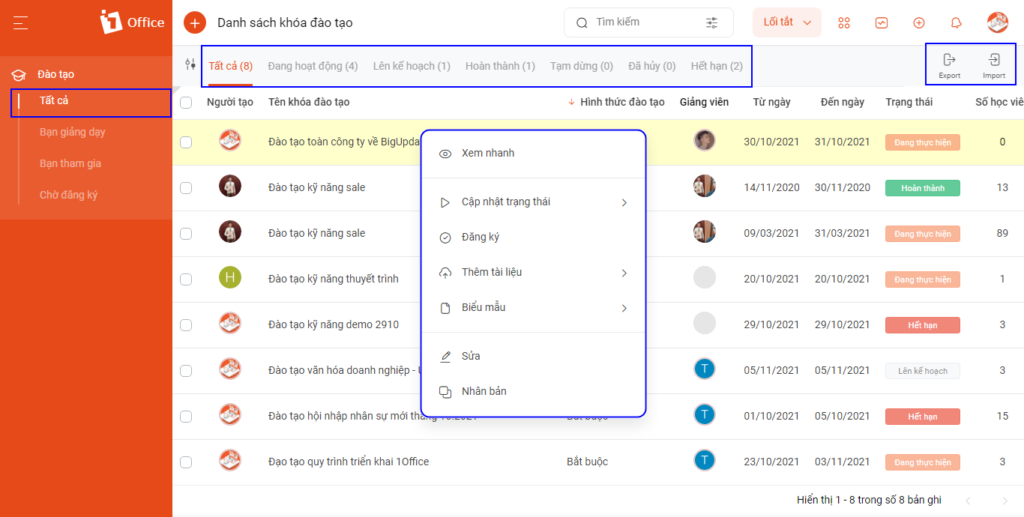This screenshot has width=1024, height=517.
Task: Click the pencil icon for Sửa
Action: pos(445,357)
